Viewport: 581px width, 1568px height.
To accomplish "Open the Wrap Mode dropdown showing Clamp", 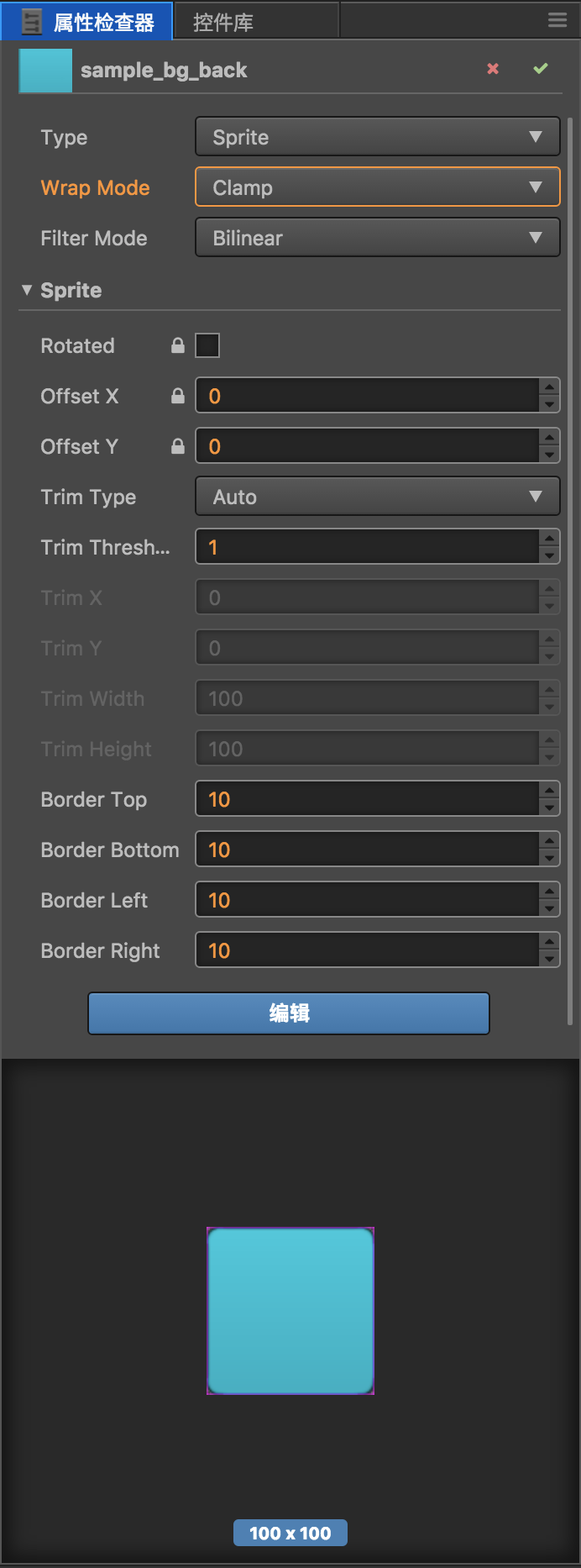I will pyautogui.click(x=377, y=187).
